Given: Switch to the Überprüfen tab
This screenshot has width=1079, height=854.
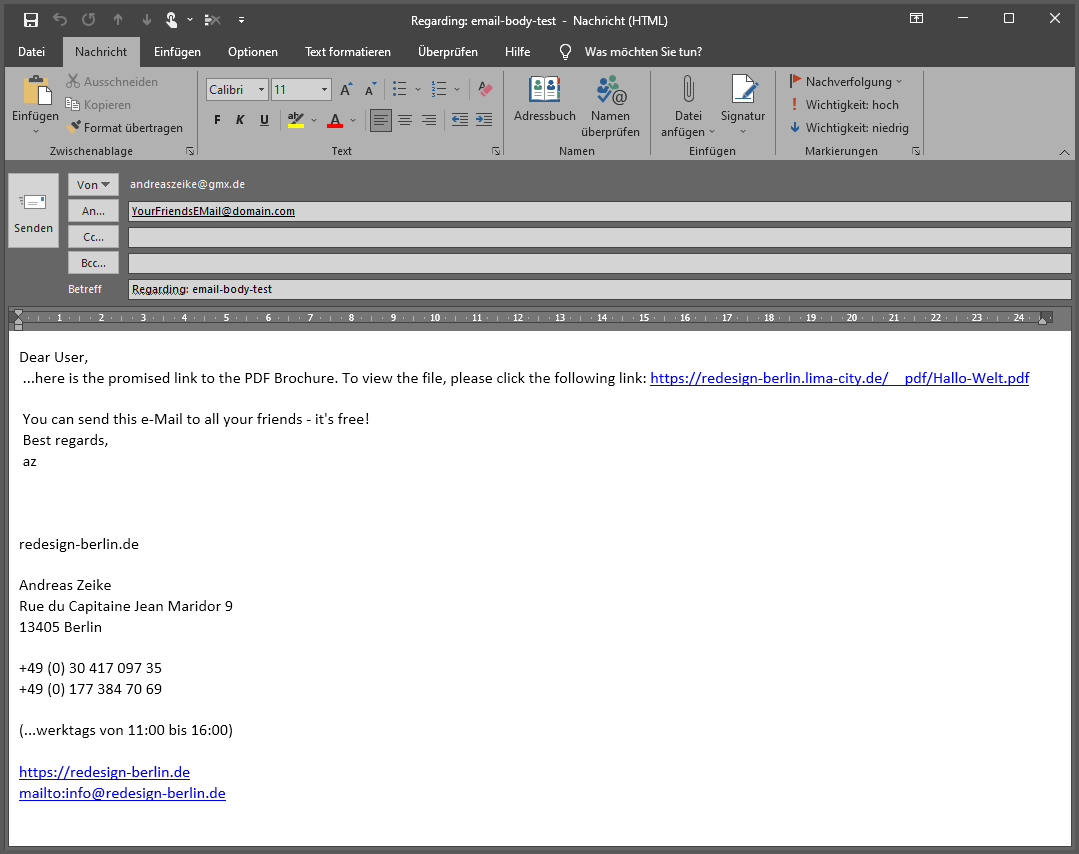Looking at the screenshot, I should [x=448, y=52].
